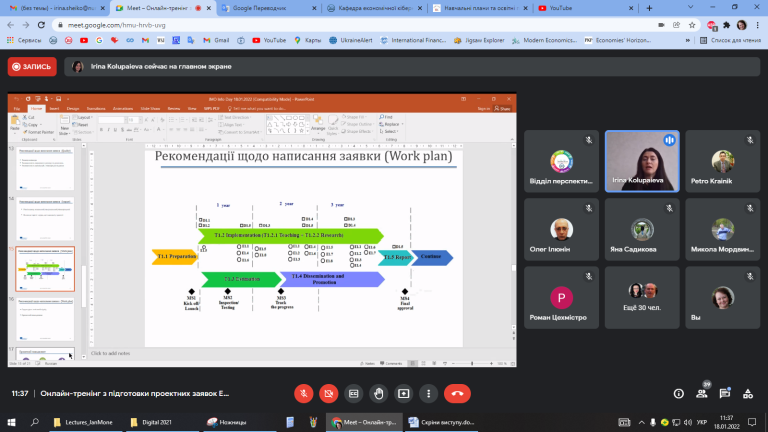Switch to the Gmail mail tab
This screenshot has height=432, width=768.
[x=57, y=8]
